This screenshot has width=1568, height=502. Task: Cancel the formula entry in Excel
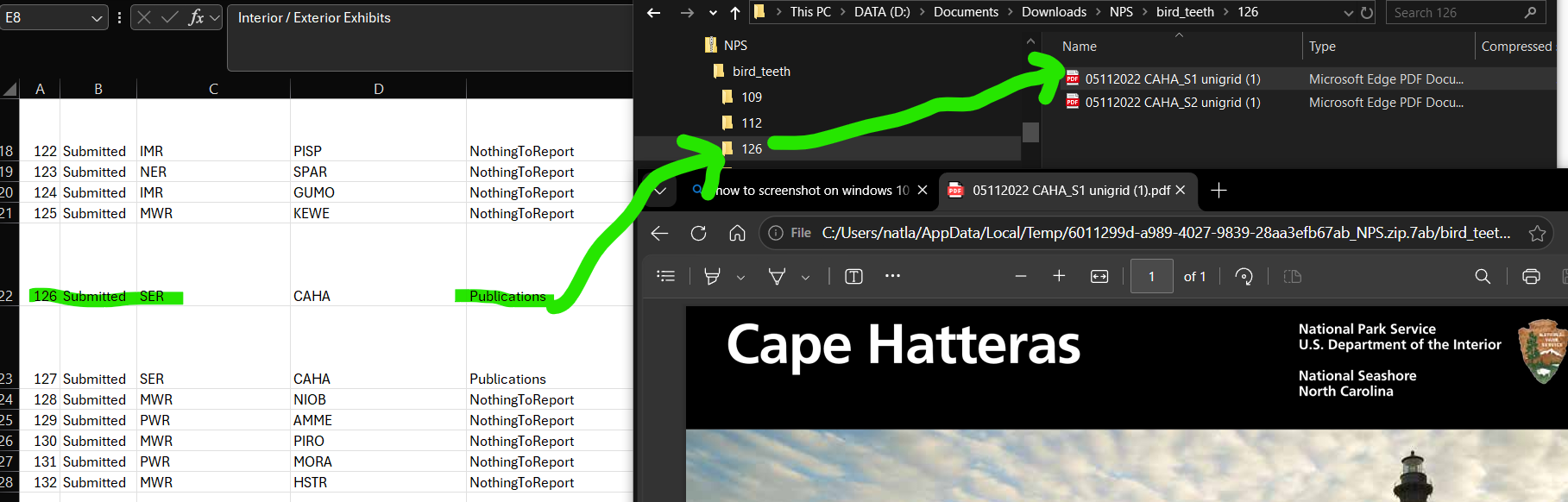(144, 17)
